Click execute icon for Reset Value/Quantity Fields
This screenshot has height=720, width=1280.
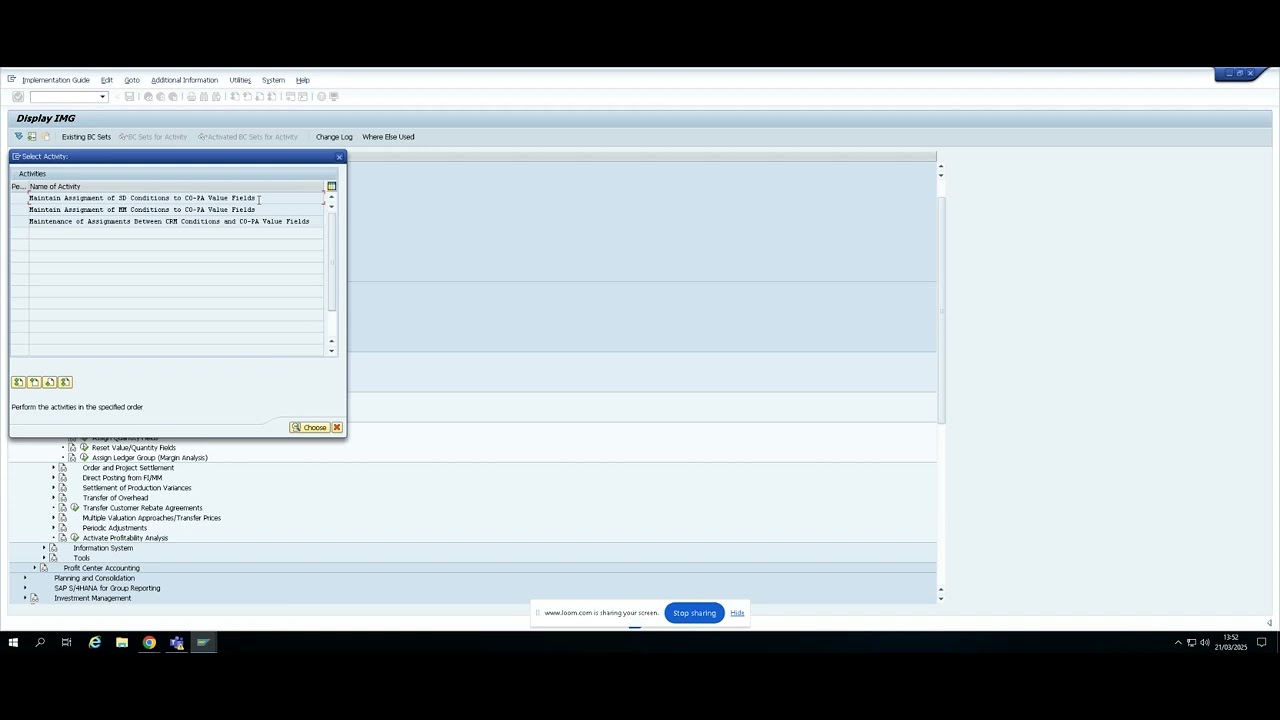tap(84, 448)
